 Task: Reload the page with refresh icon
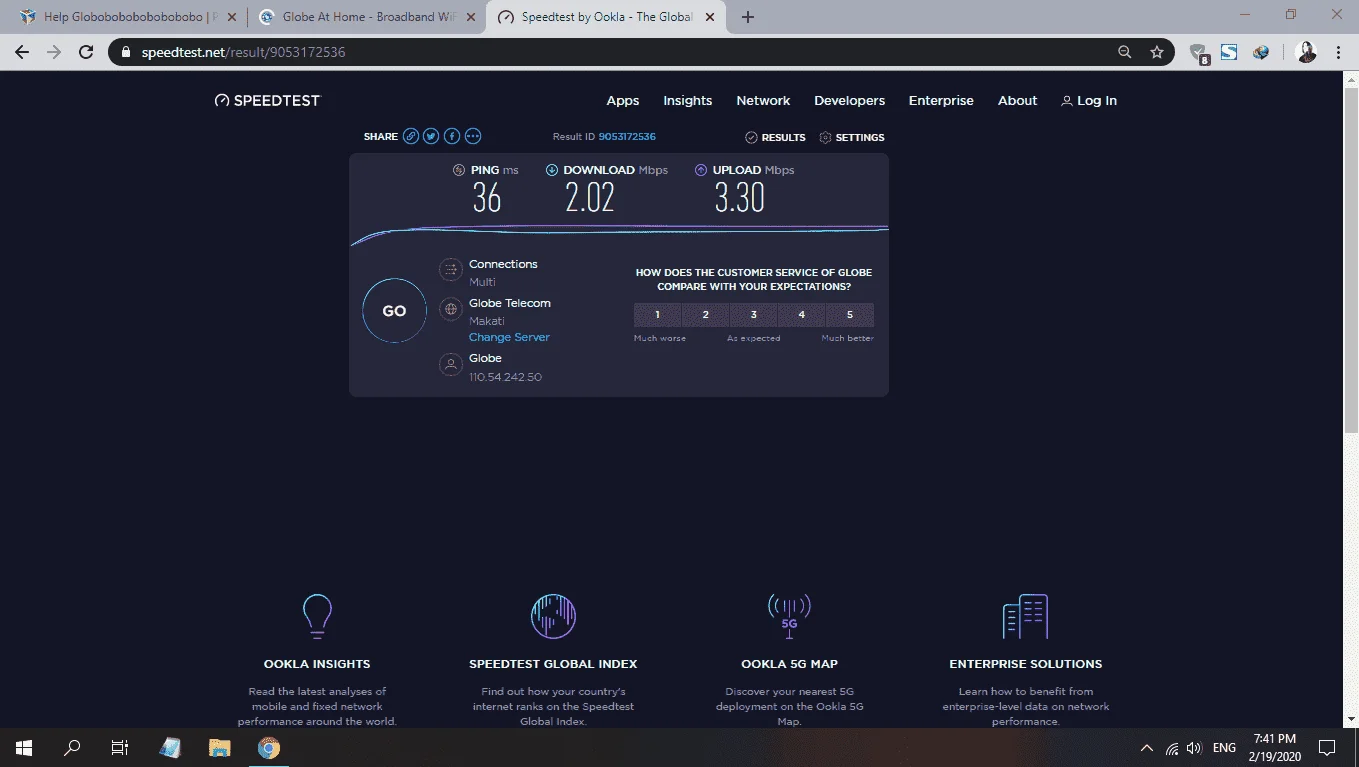(86, 52)
